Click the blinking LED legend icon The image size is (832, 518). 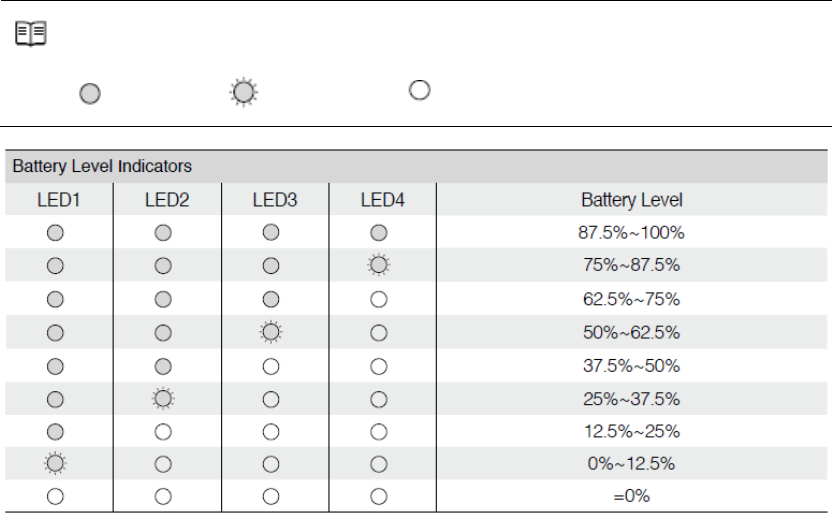coord(244,92)
